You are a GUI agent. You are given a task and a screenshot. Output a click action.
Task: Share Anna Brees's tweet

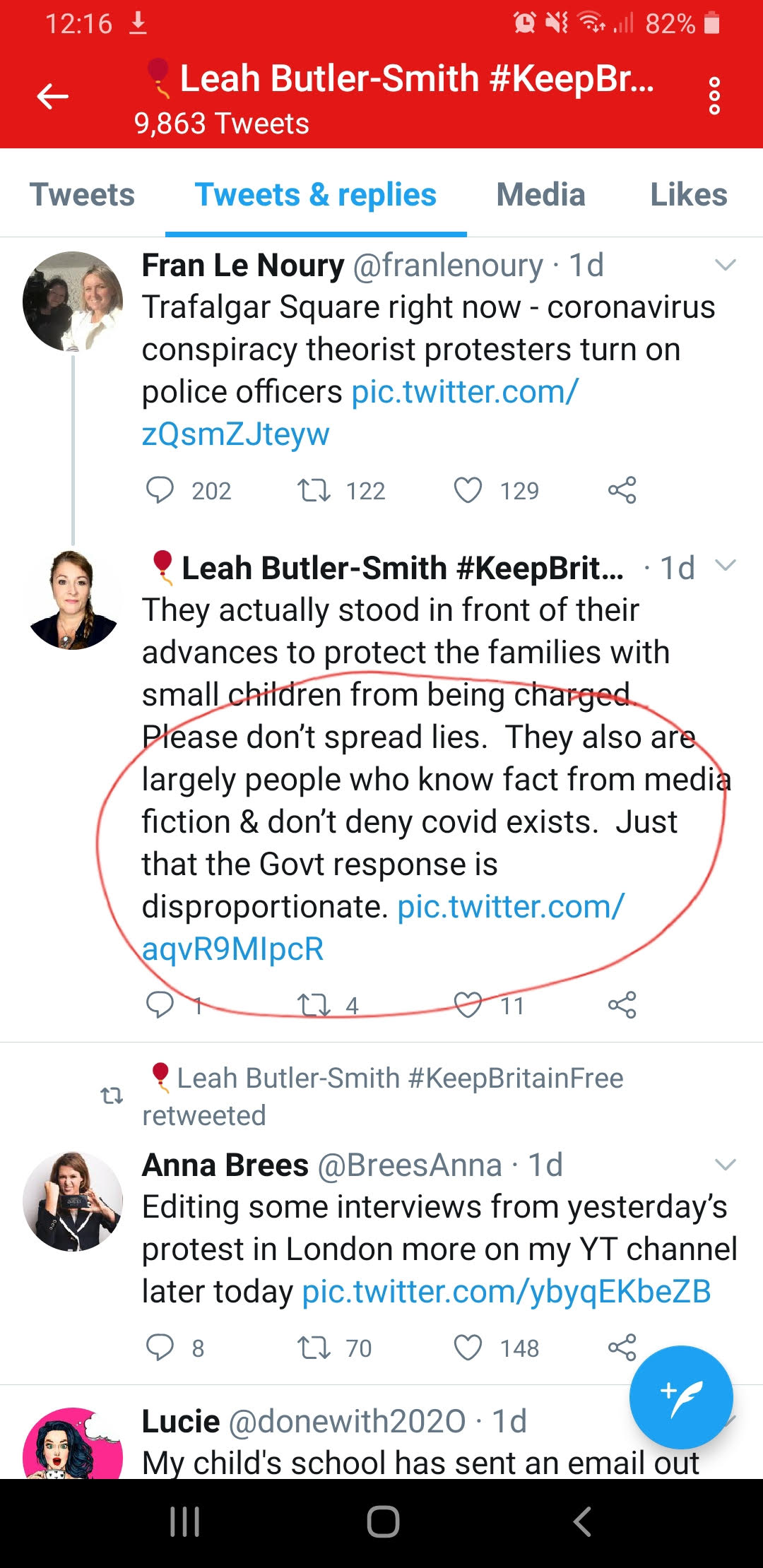(x=622, y=1348)
